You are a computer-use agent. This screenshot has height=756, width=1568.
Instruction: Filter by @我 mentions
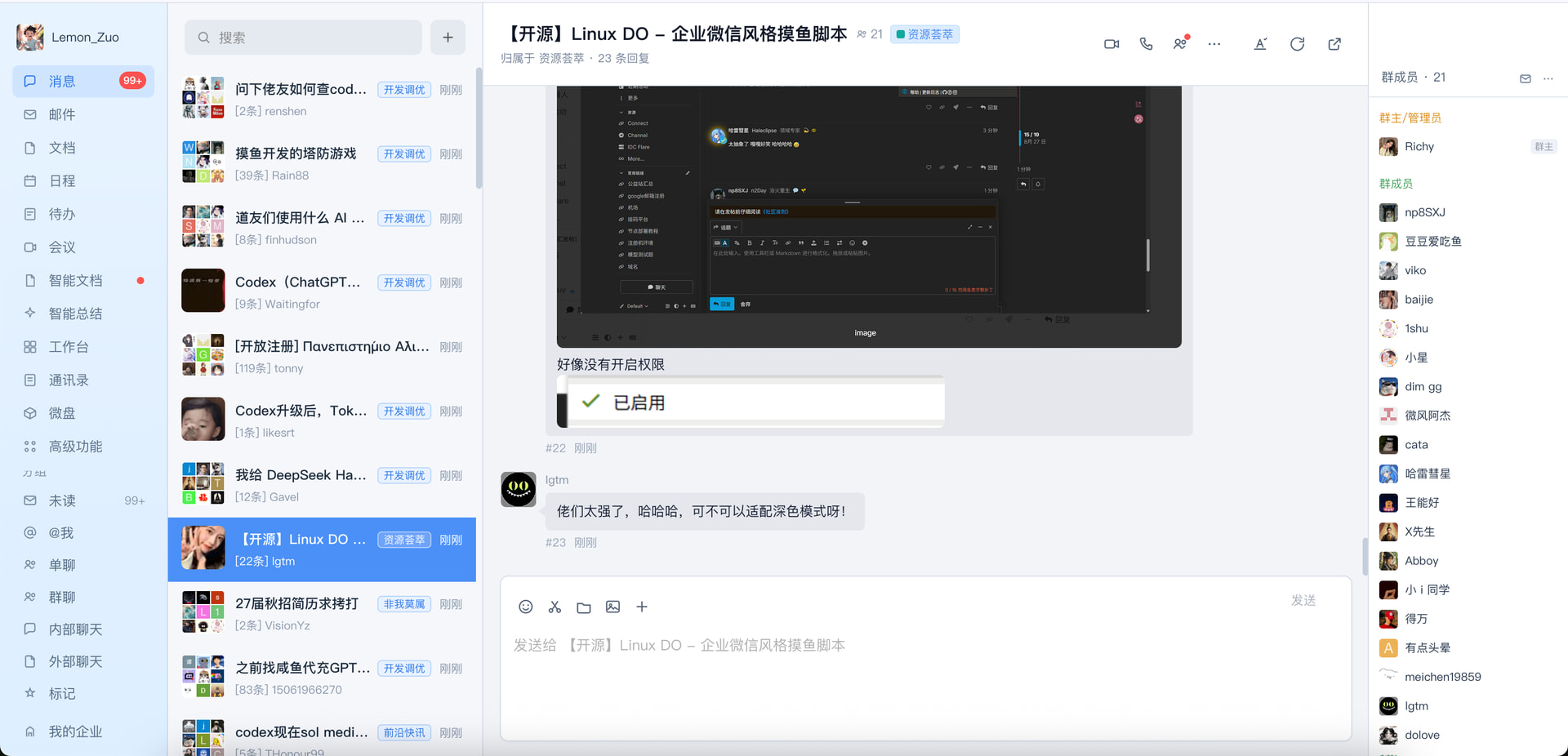[83, 532]
